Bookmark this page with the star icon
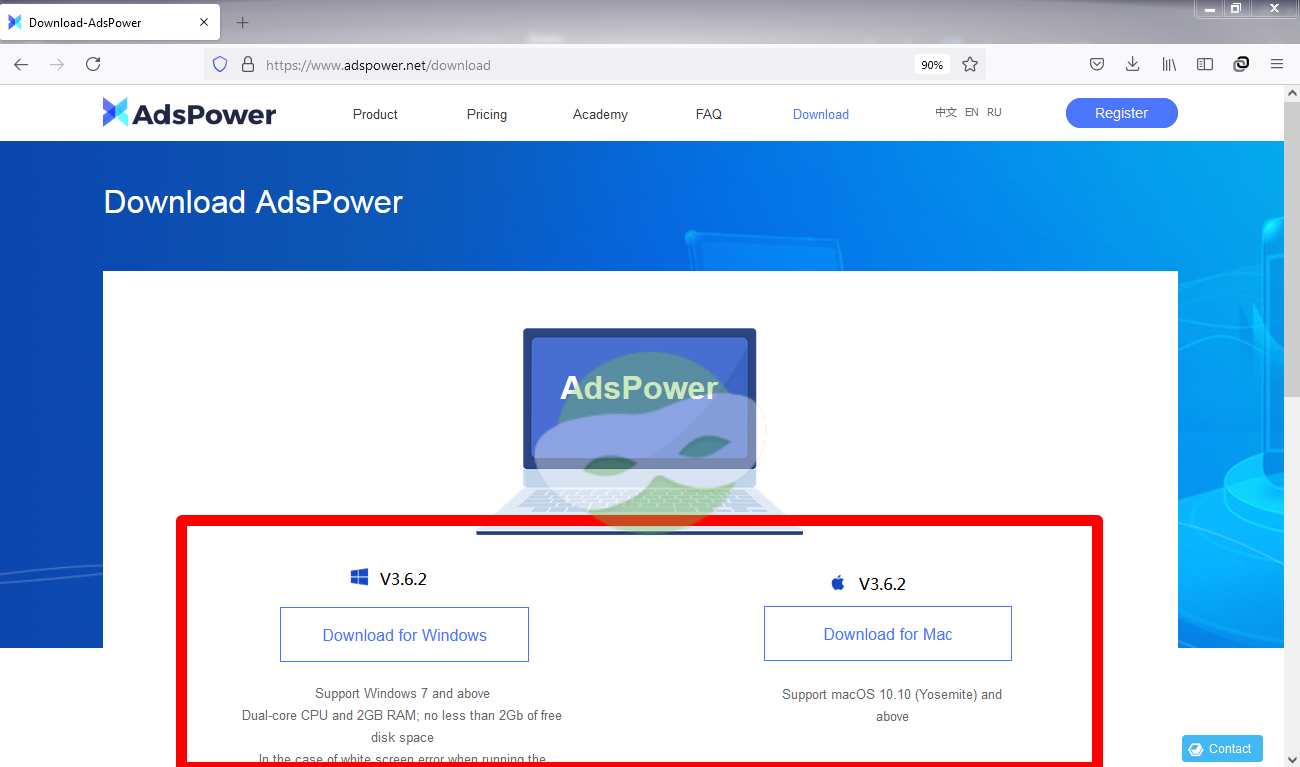The height and width of the screenshot is (767, 1300). click(x=970, y=64)
